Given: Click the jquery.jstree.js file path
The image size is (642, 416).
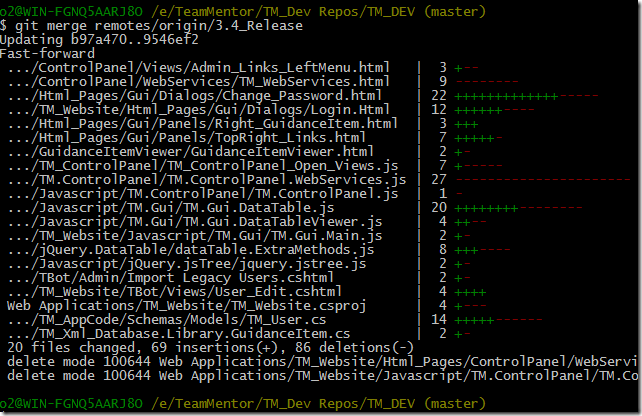Looking at the screenshot, I should (x=187, y=264).
